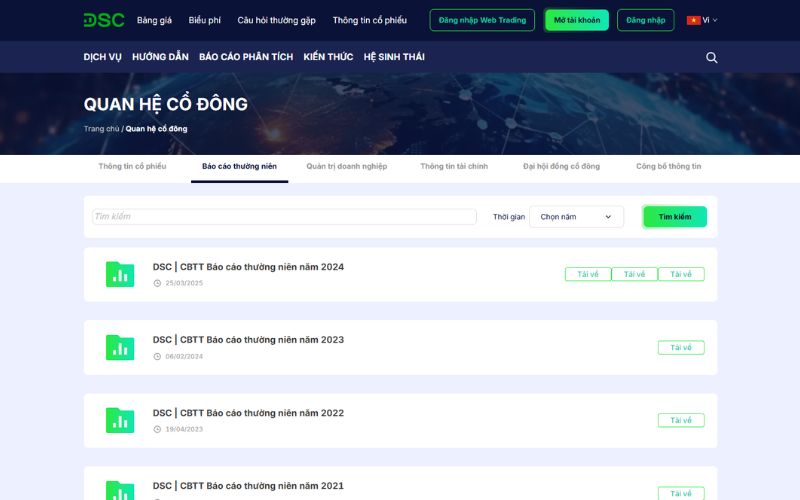Screen dimensions: 800x500
Task: Click the 2024 report green folder icon
Action: coord(120,274)
